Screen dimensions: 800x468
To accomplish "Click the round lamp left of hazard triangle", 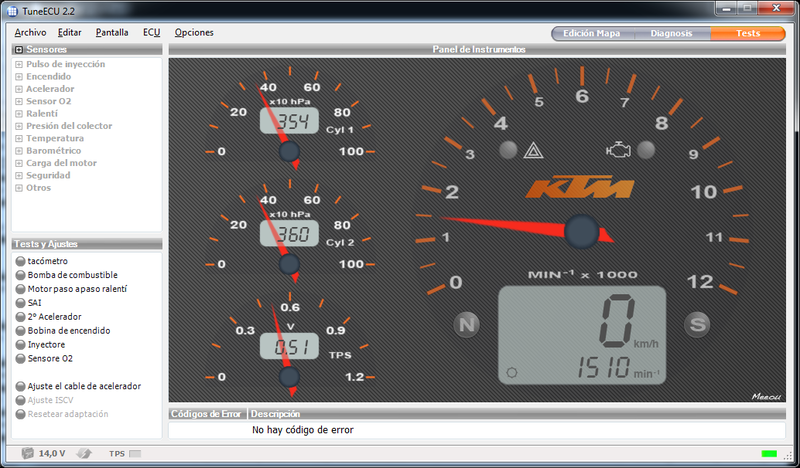I will coord(508,150).
